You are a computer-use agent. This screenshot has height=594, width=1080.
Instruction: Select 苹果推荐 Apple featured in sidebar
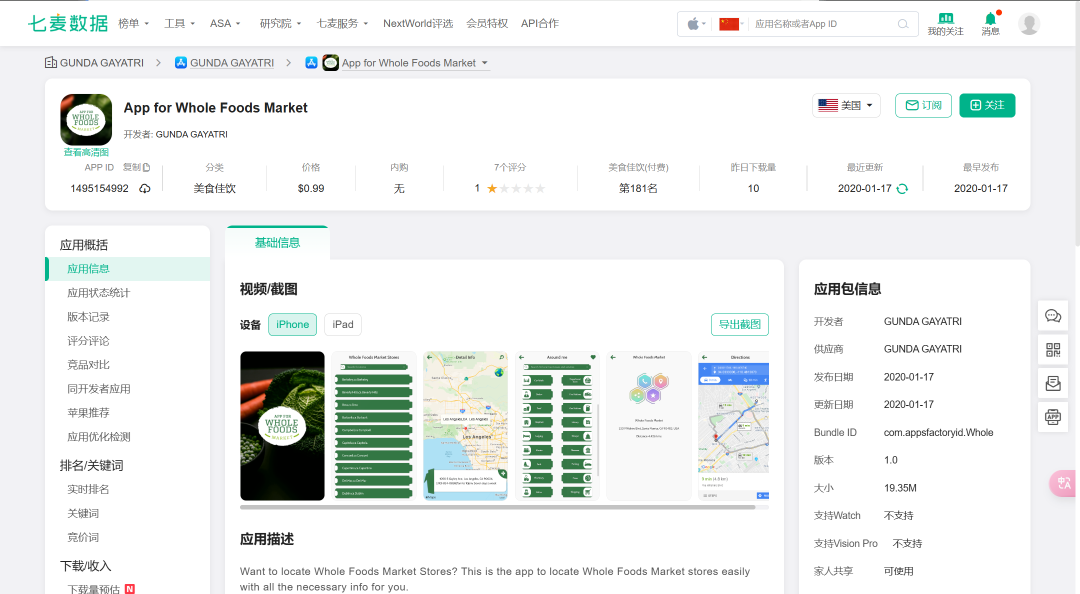click(x=88, y=413)
